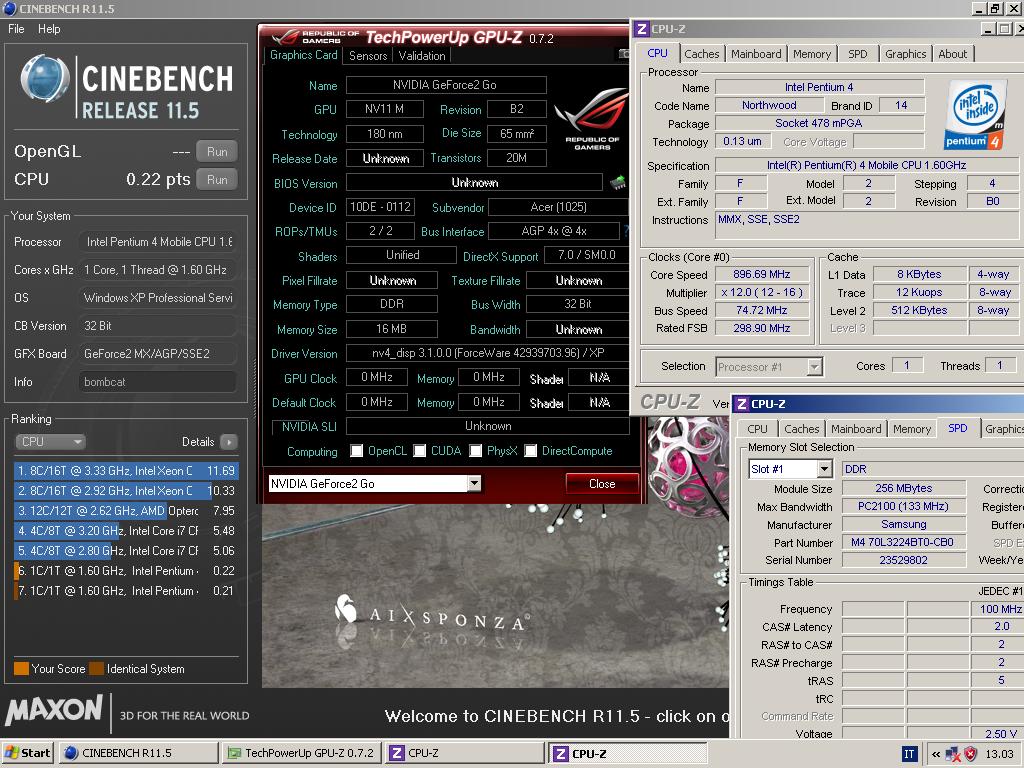Enable the PhysX checkbox in GPU-Z
The height and width of the screenshot is (768, 1024).
475,451
